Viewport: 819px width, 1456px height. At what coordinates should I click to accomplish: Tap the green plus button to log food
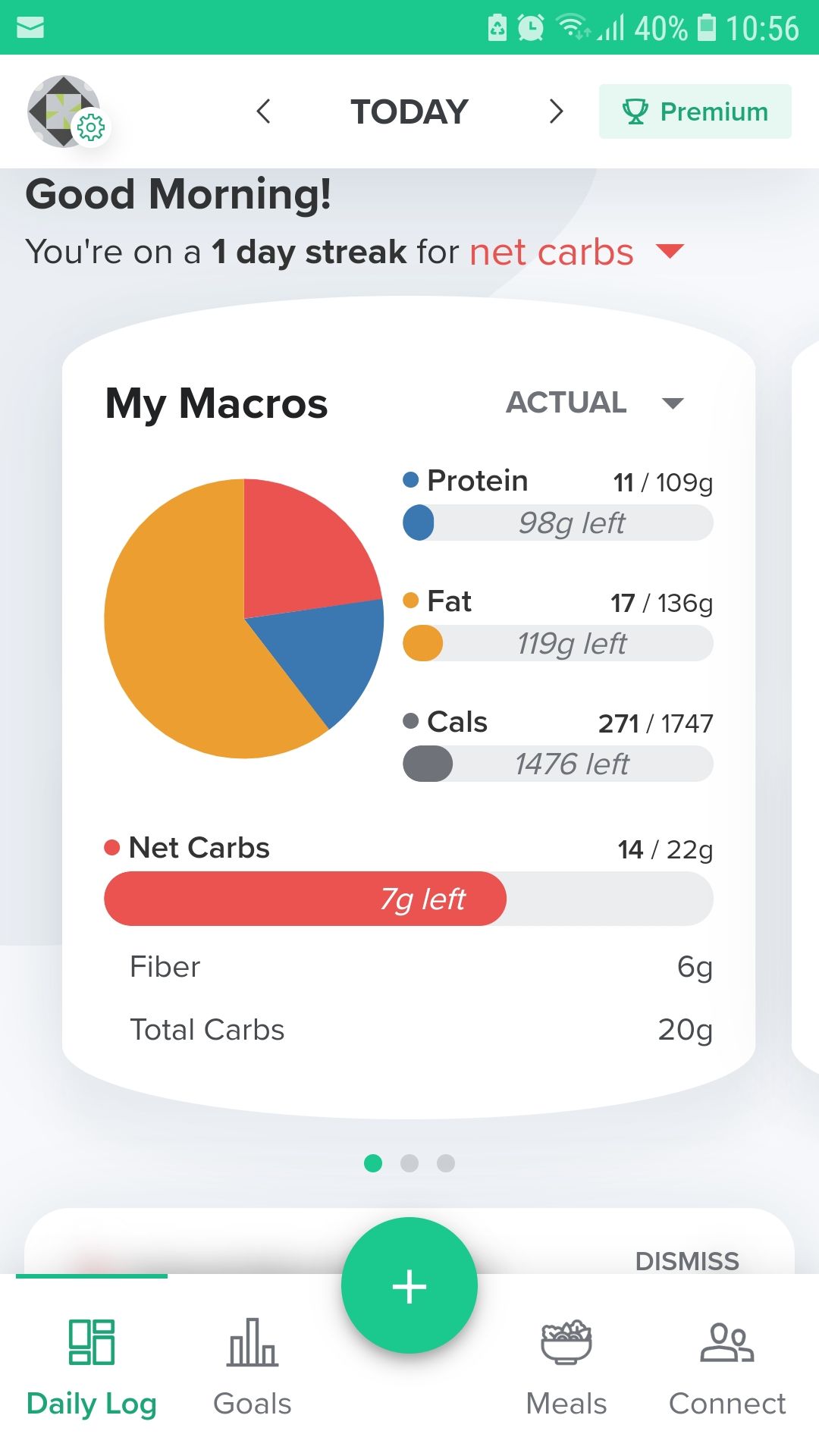pos(409,1285)
